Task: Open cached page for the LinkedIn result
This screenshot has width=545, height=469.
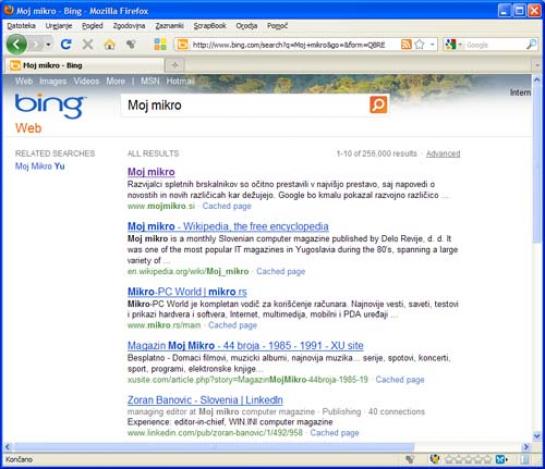Action: click(x=334, y=433)
